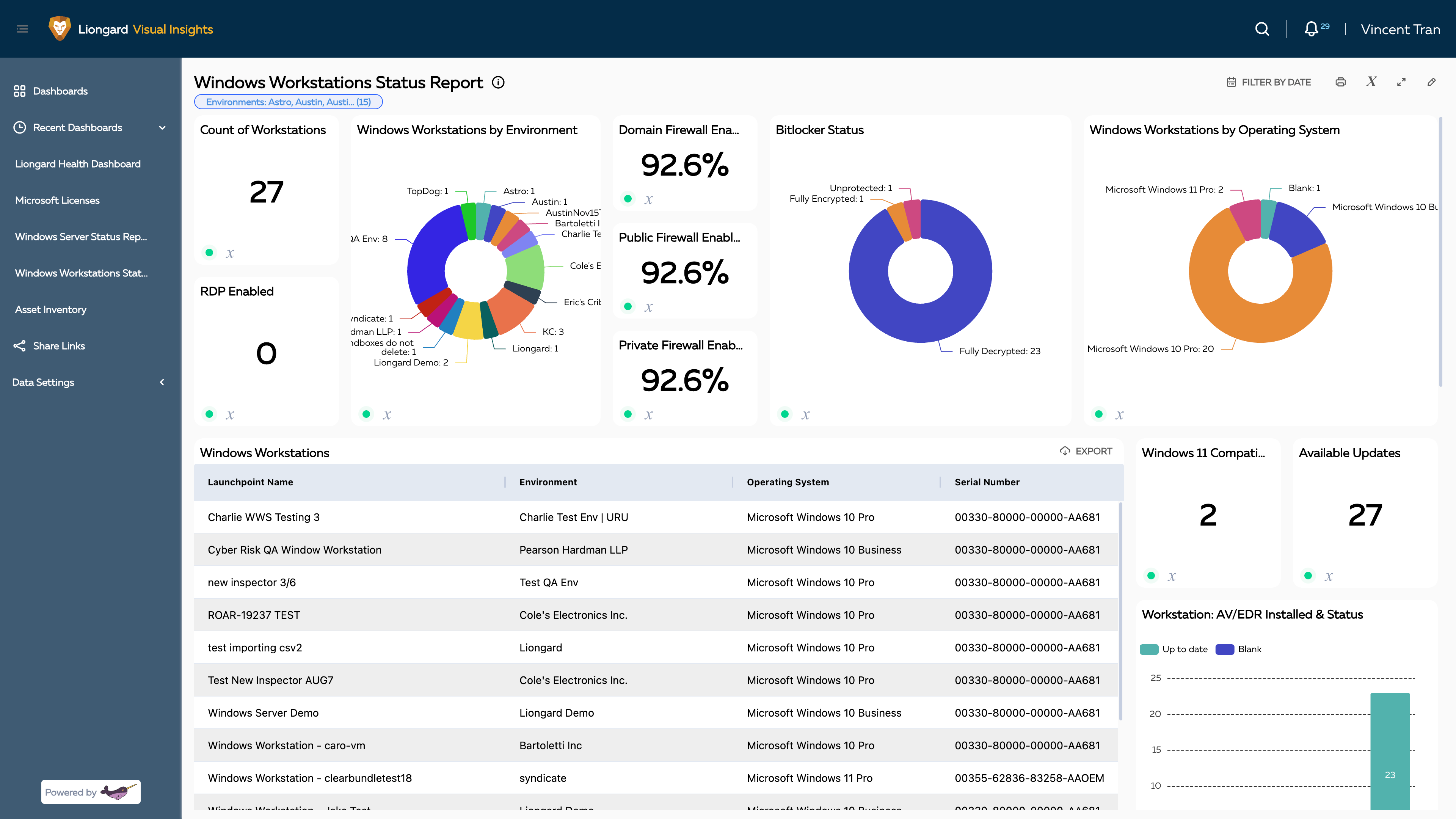This screenshot has width=1456, height=819.
Task: Click the print dashboard icon
Action: tap(1341, 82)
